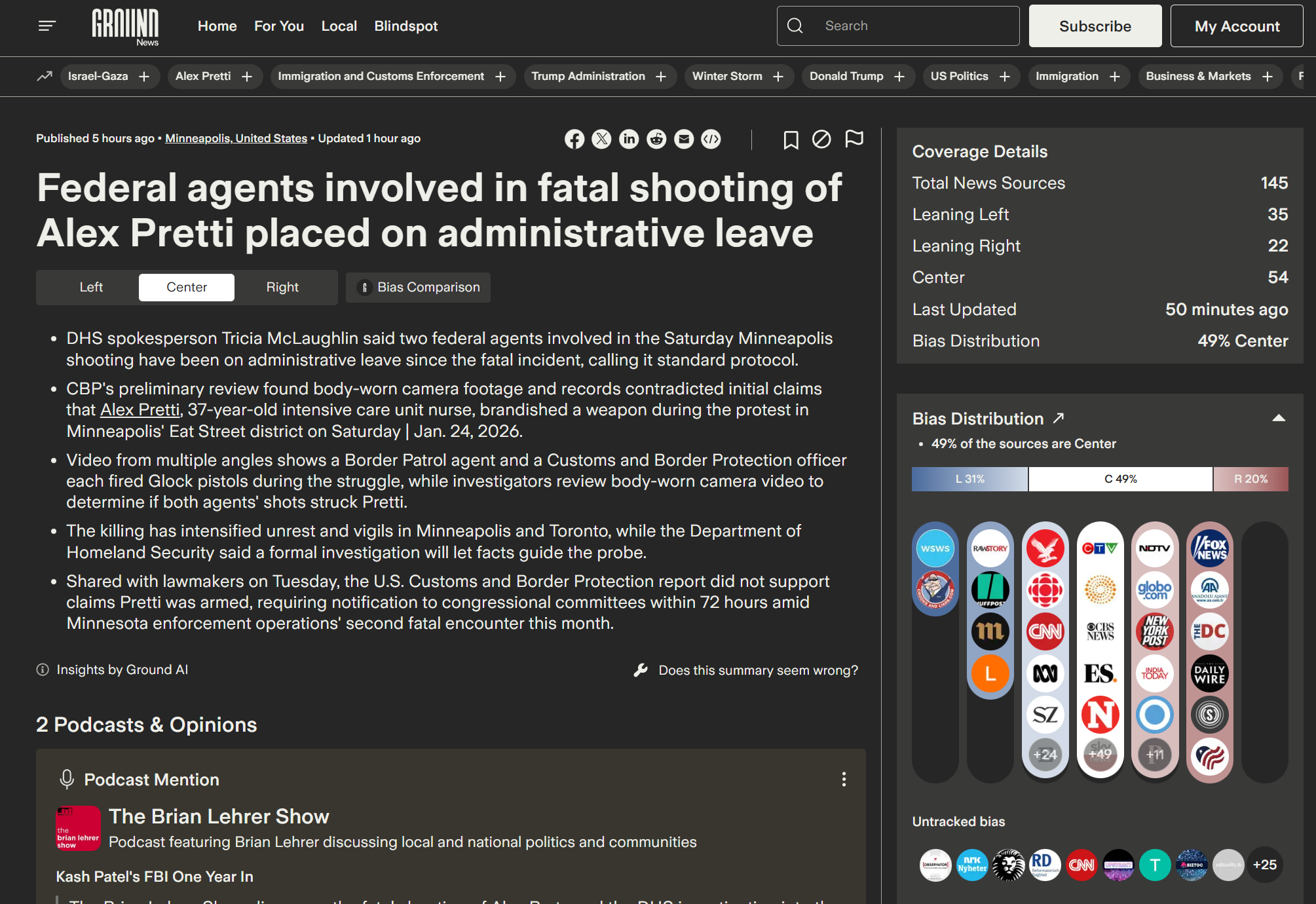
Task: Share article on Reddit icon
Action: (x=656, y=139)
